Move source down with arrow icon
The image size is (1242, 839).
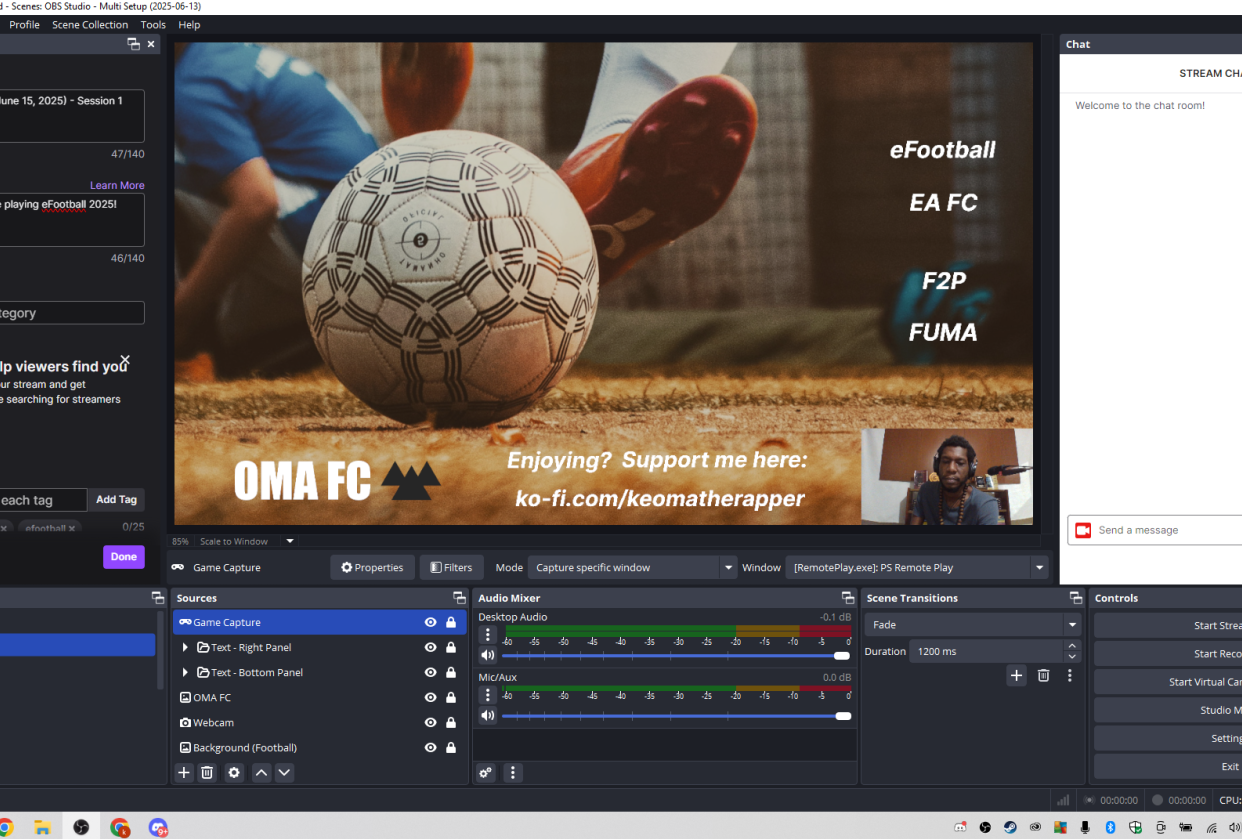(x=284, y=773)
